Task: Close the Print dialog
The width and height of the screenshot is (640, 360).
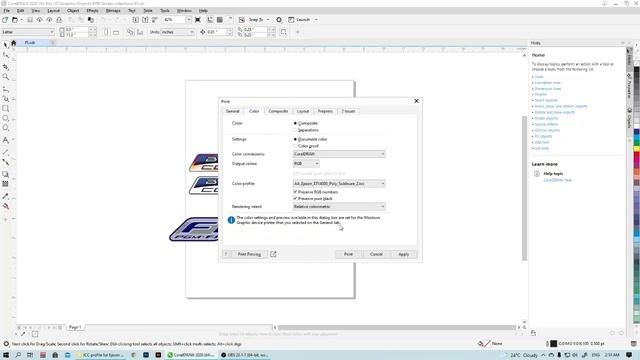Action: [x=416, y=101]
